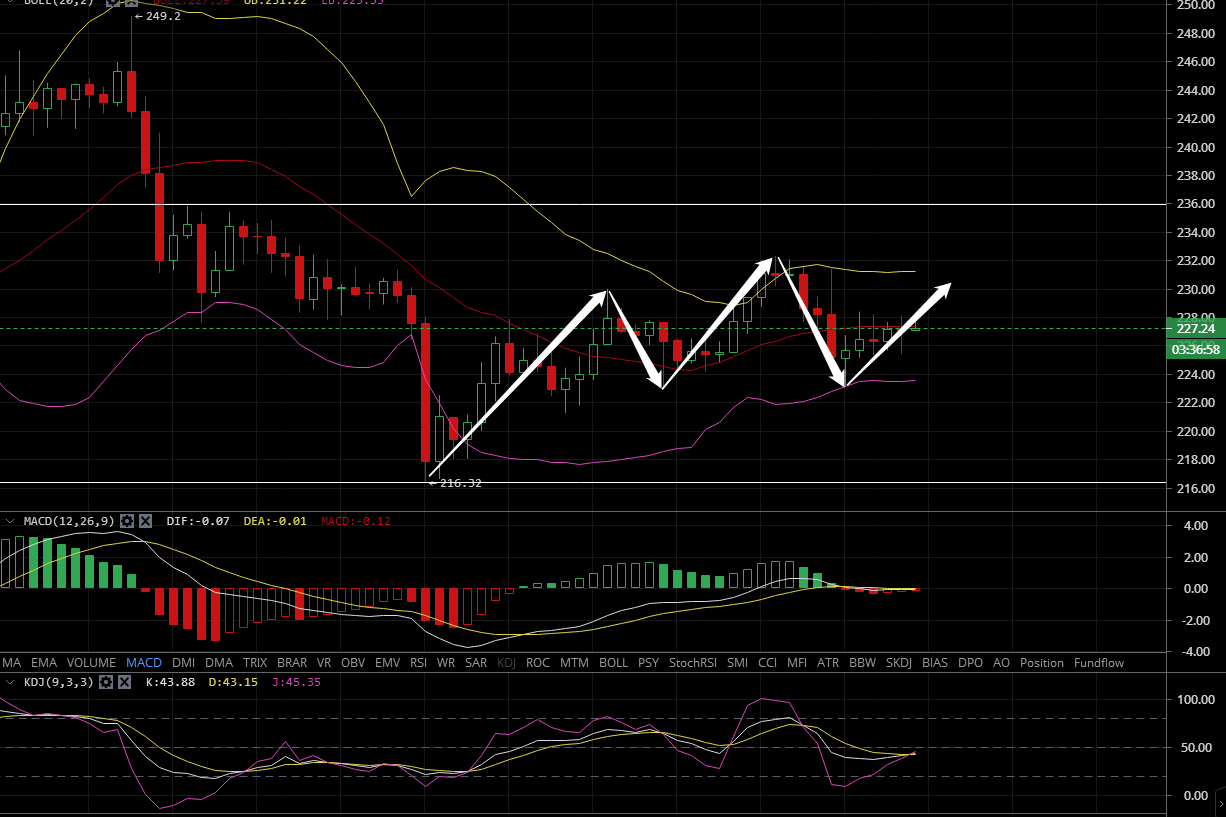Select the StochRSI indicator tab

(693, 662)
